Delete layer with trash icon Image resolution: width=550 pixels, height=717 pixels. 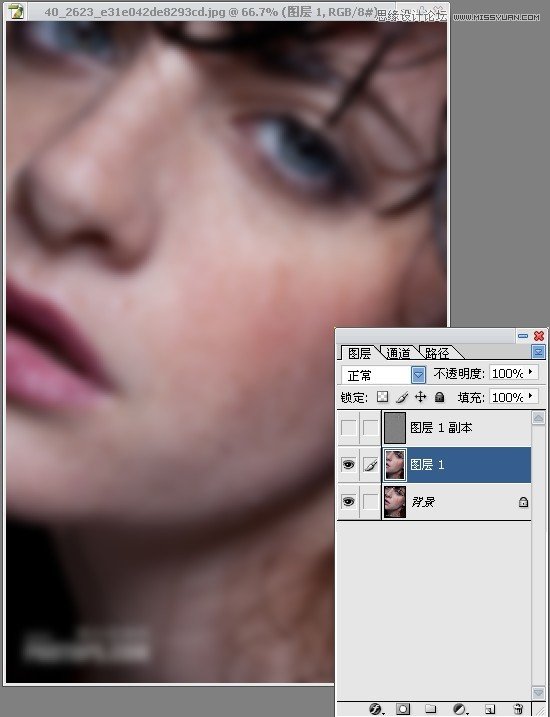click(x=518, y=709)
